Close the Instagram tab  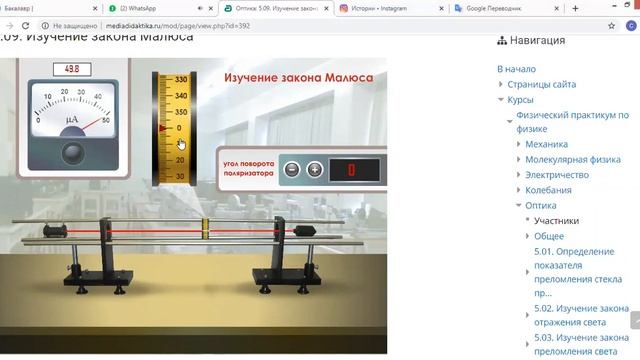click(x=441, y=8)
